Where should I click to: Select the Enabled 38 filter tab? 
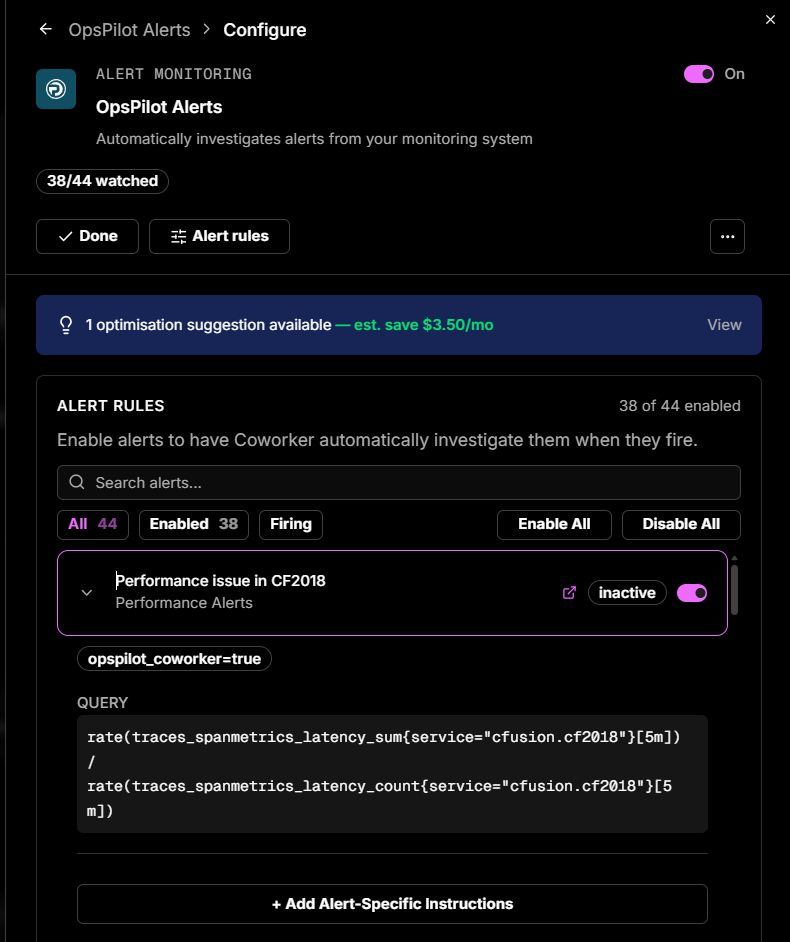193,524
